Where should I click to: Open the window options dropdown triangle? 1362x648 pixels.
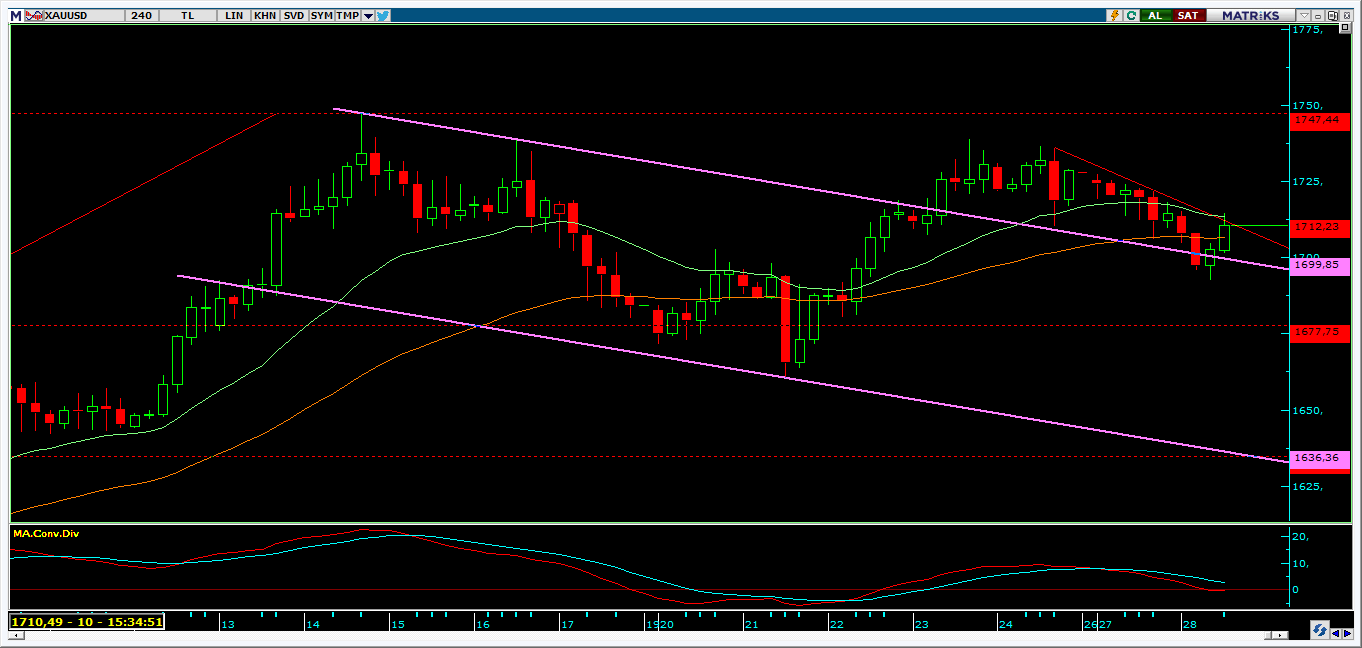1303,15
